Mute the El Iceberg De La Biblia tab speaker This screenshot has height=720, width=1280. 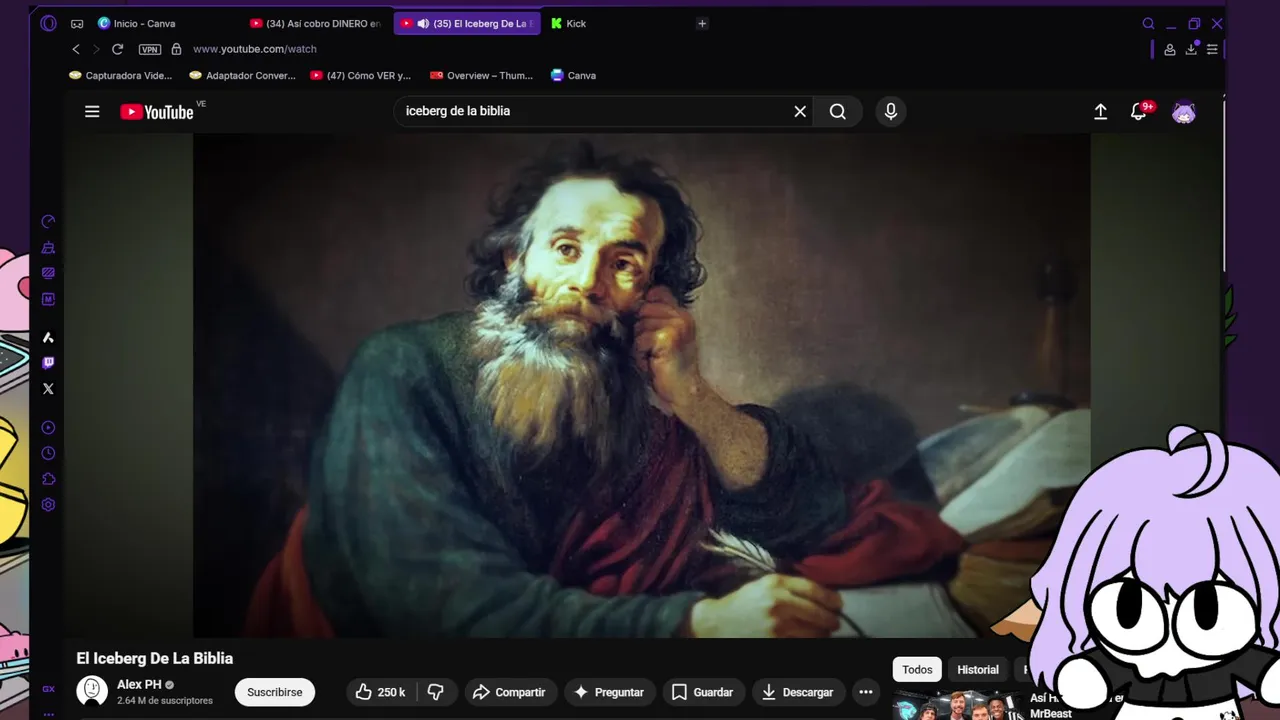[423, 23]
